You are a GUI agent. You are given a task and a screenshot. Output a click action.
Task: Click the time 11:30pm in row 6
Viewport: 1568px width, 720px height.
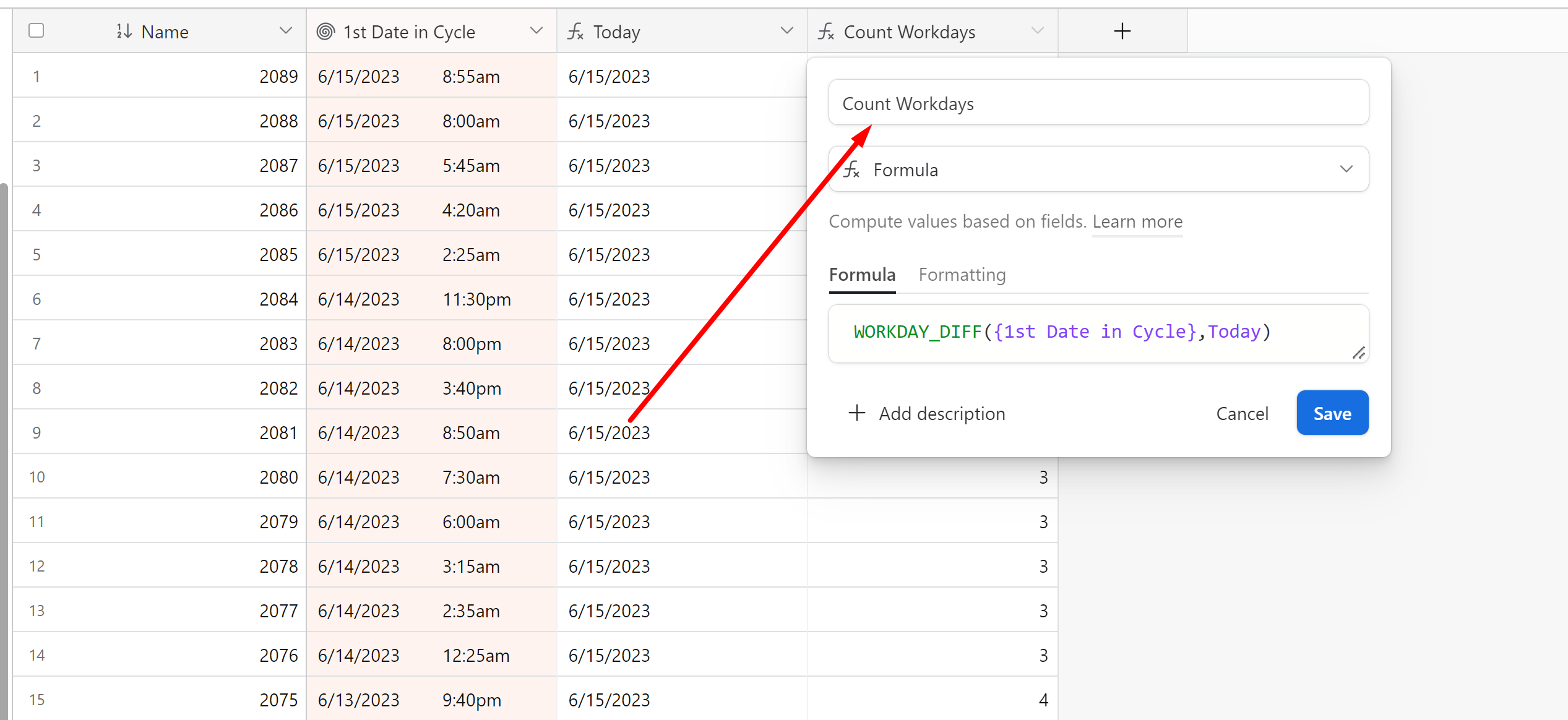476,299
